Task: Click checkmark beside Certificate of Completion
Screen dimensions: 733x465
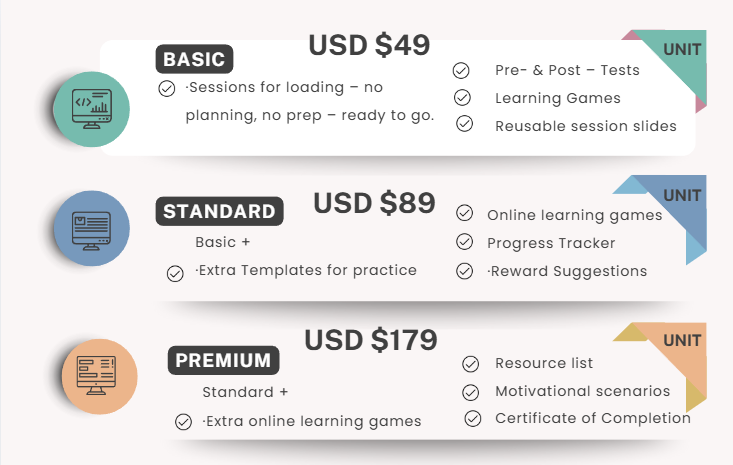Action: pyautogui.click(x=473, y=418)
